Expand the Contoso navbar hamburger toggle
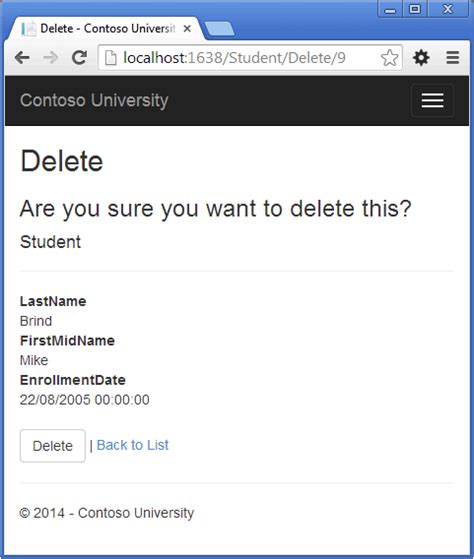 (432, 101)
